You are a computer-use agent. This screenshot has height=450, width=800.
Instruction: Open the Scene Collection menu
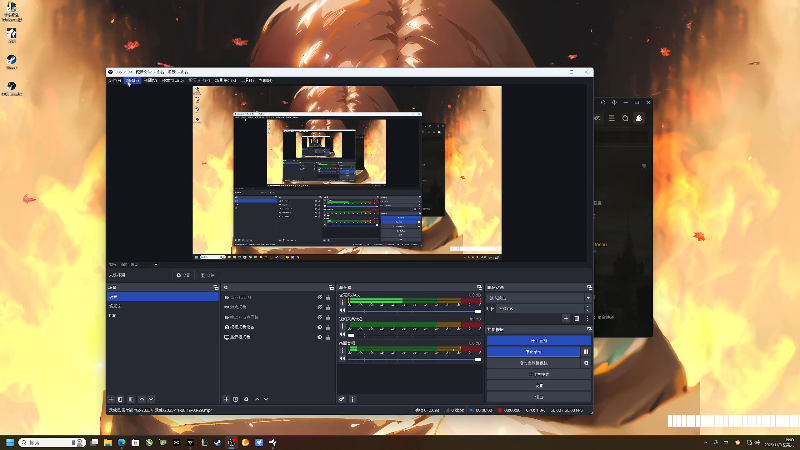(226, 81)
